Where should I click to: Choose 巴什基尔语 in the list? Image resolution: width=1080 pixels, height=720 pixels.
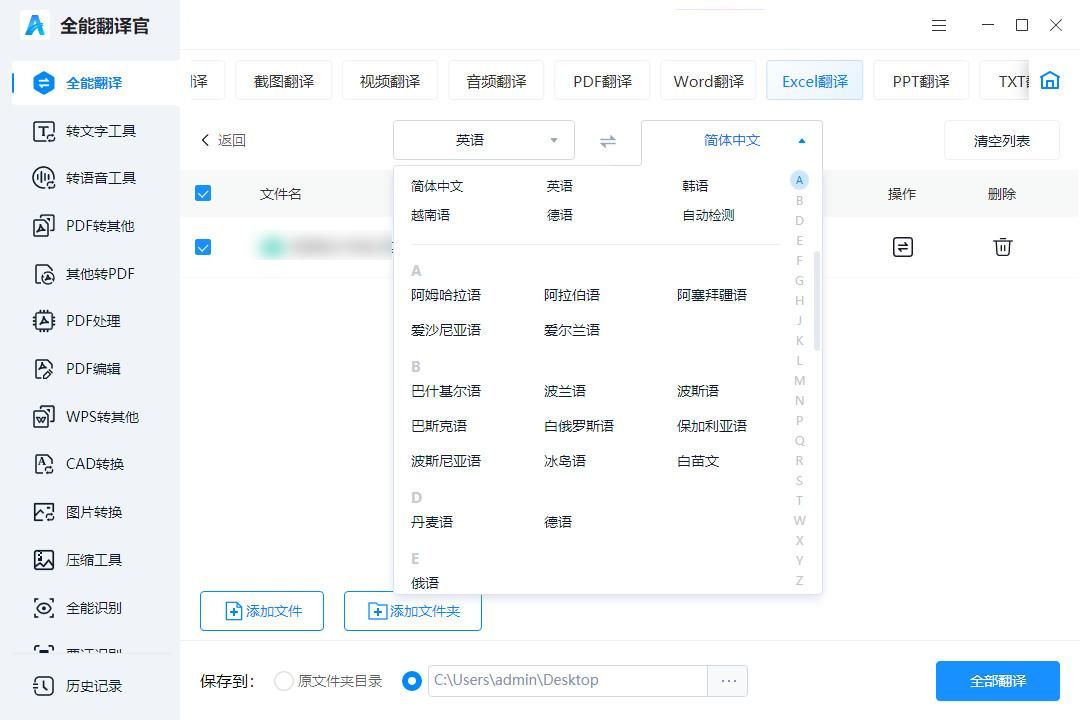click(x=446, y=391)
